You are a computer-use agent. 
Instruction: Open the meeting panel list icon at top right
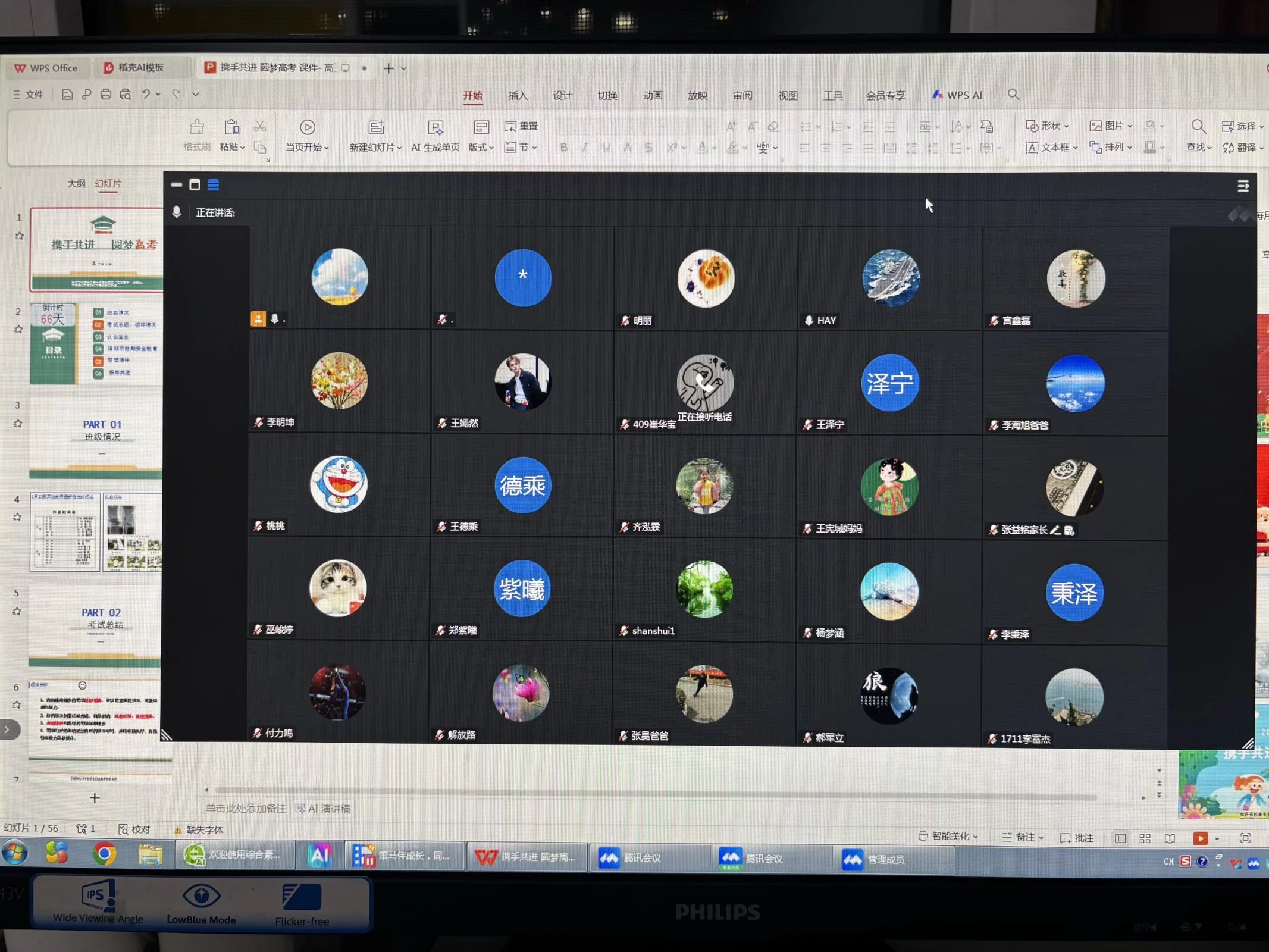pos(1243,186)
